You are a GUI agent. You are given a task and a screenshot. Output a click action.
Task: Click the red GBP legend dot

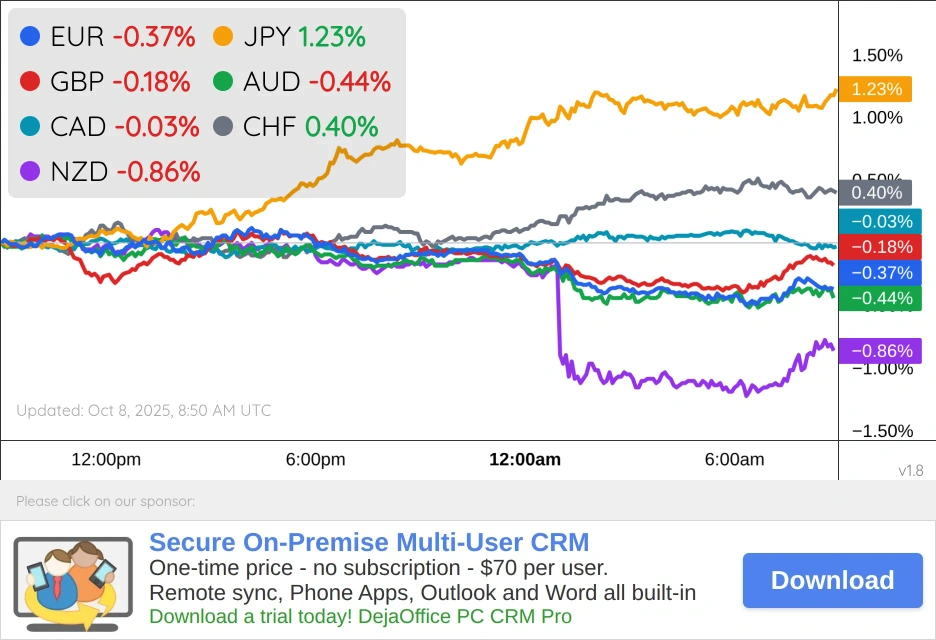point(30,82)
